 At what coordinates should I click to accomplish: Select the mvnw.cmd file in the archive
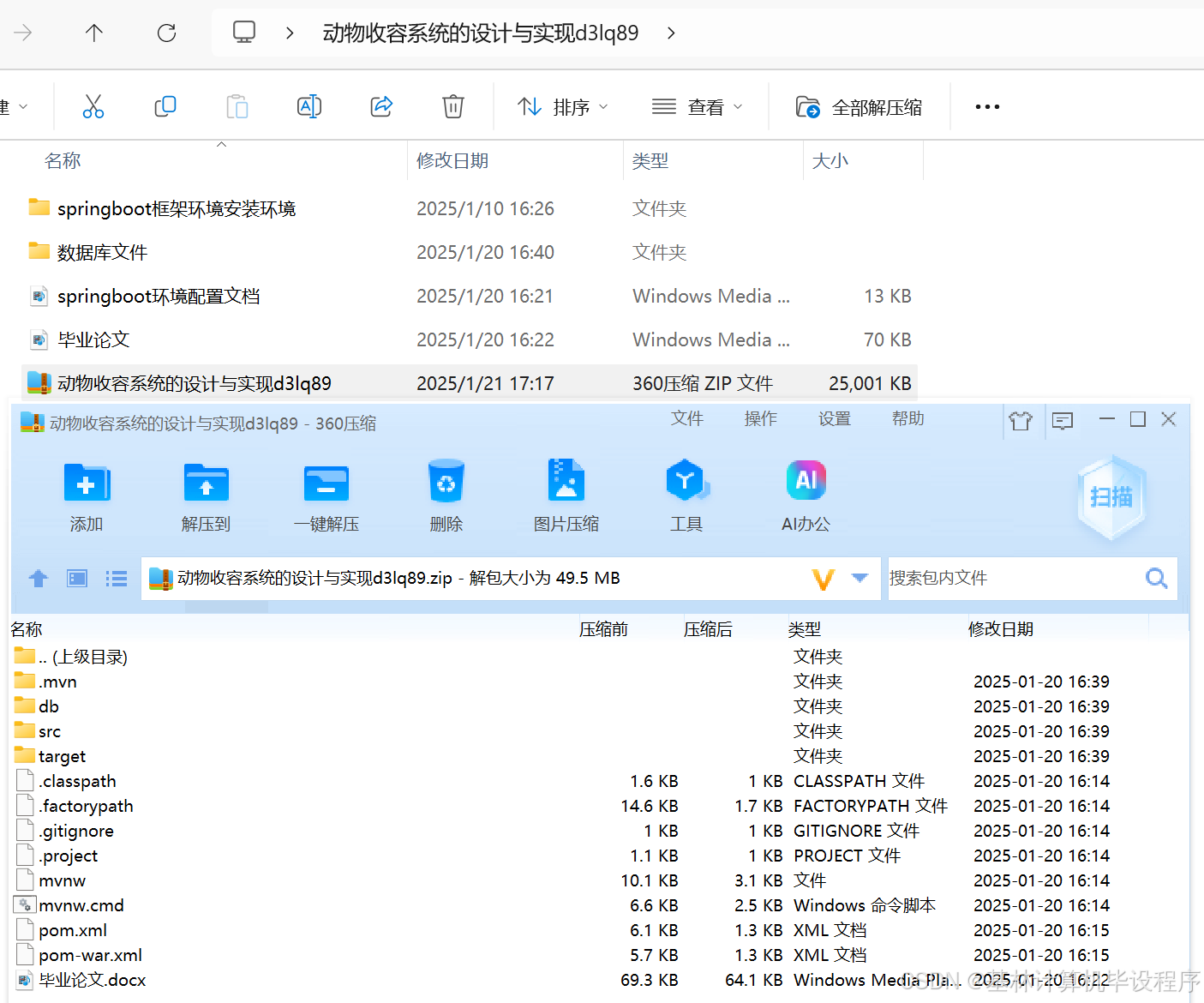coord(69,905)
